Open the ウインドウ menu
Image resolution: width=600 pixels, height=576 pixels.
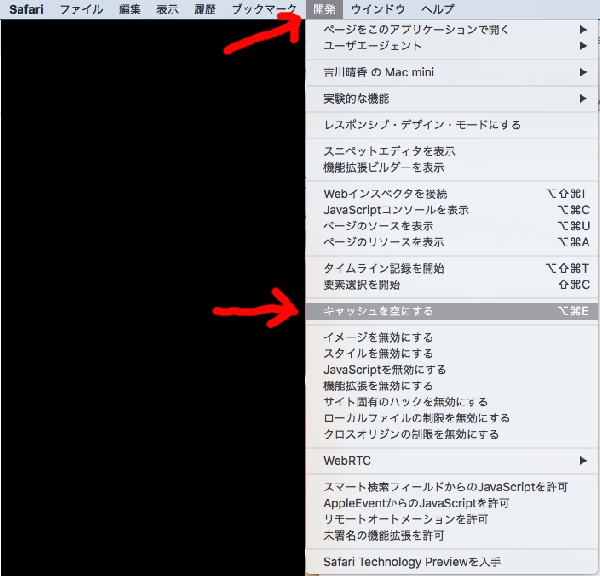[378, 9]
